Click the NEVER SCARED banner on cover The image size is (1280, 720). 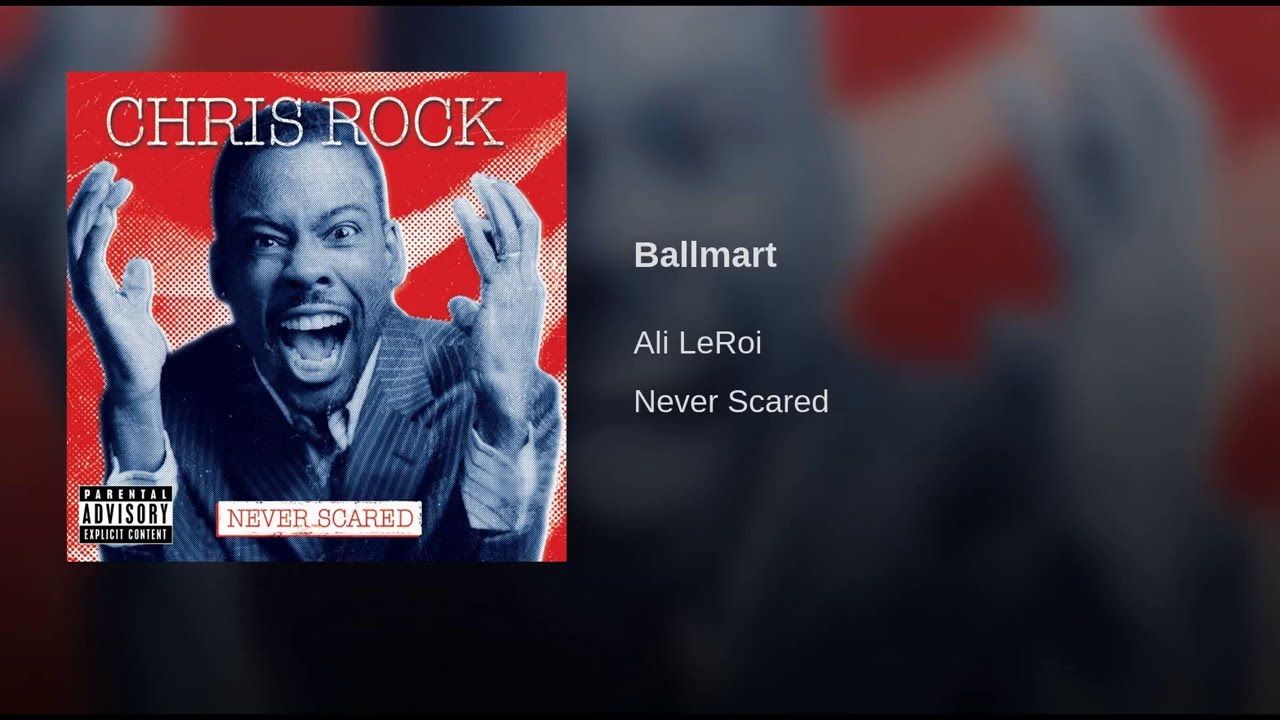pos(320,518)
